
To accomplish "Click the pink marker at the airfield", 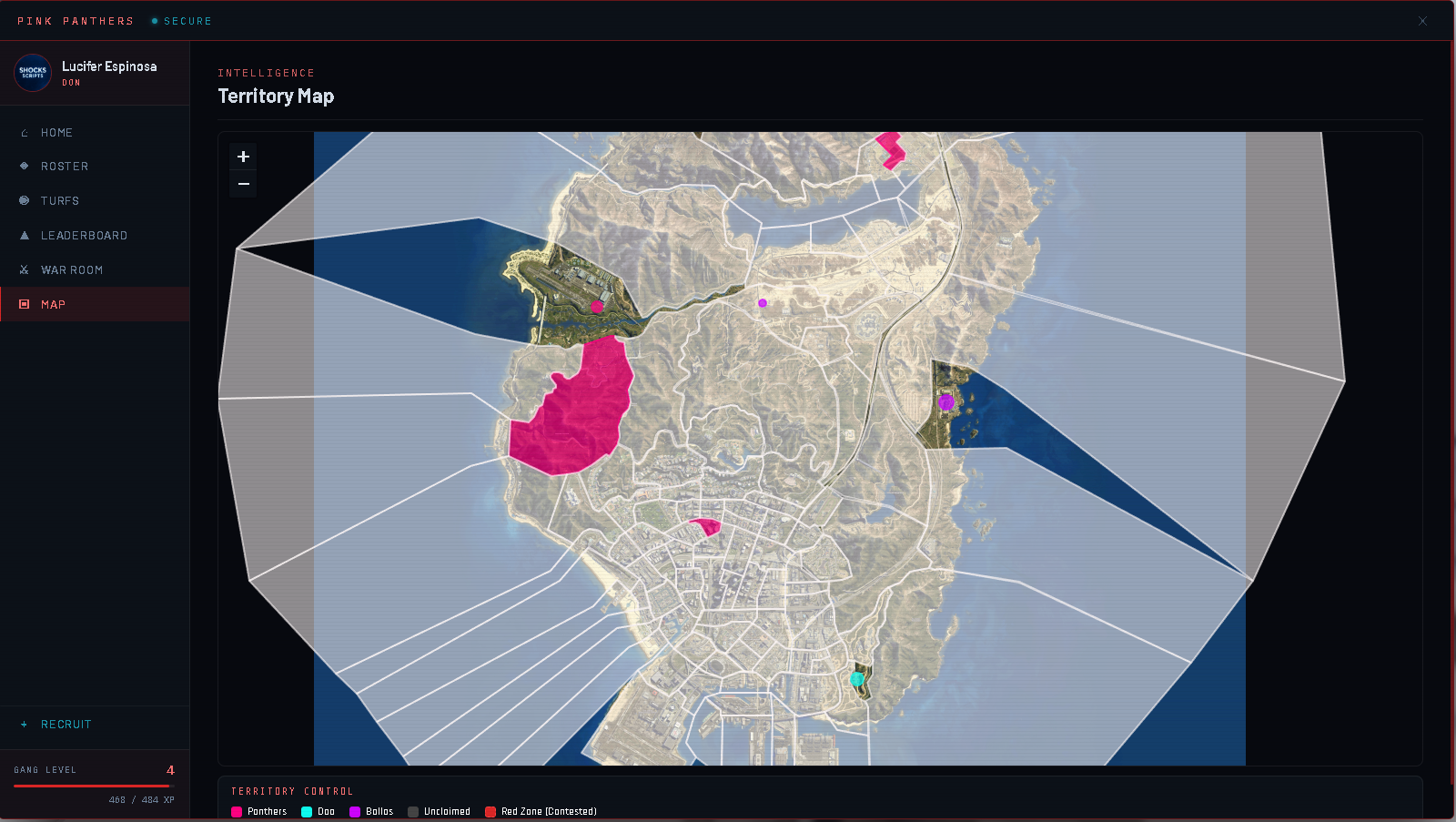I will click(597, 307).
